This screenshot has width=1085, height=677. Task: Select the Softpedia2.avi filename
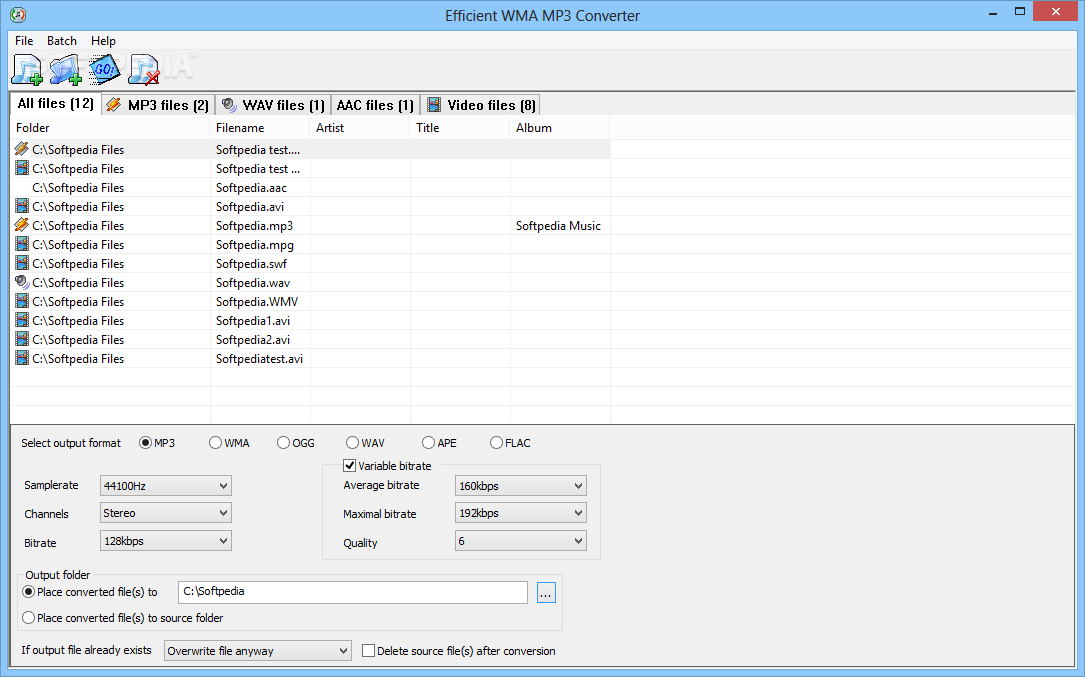coord(253,340)
